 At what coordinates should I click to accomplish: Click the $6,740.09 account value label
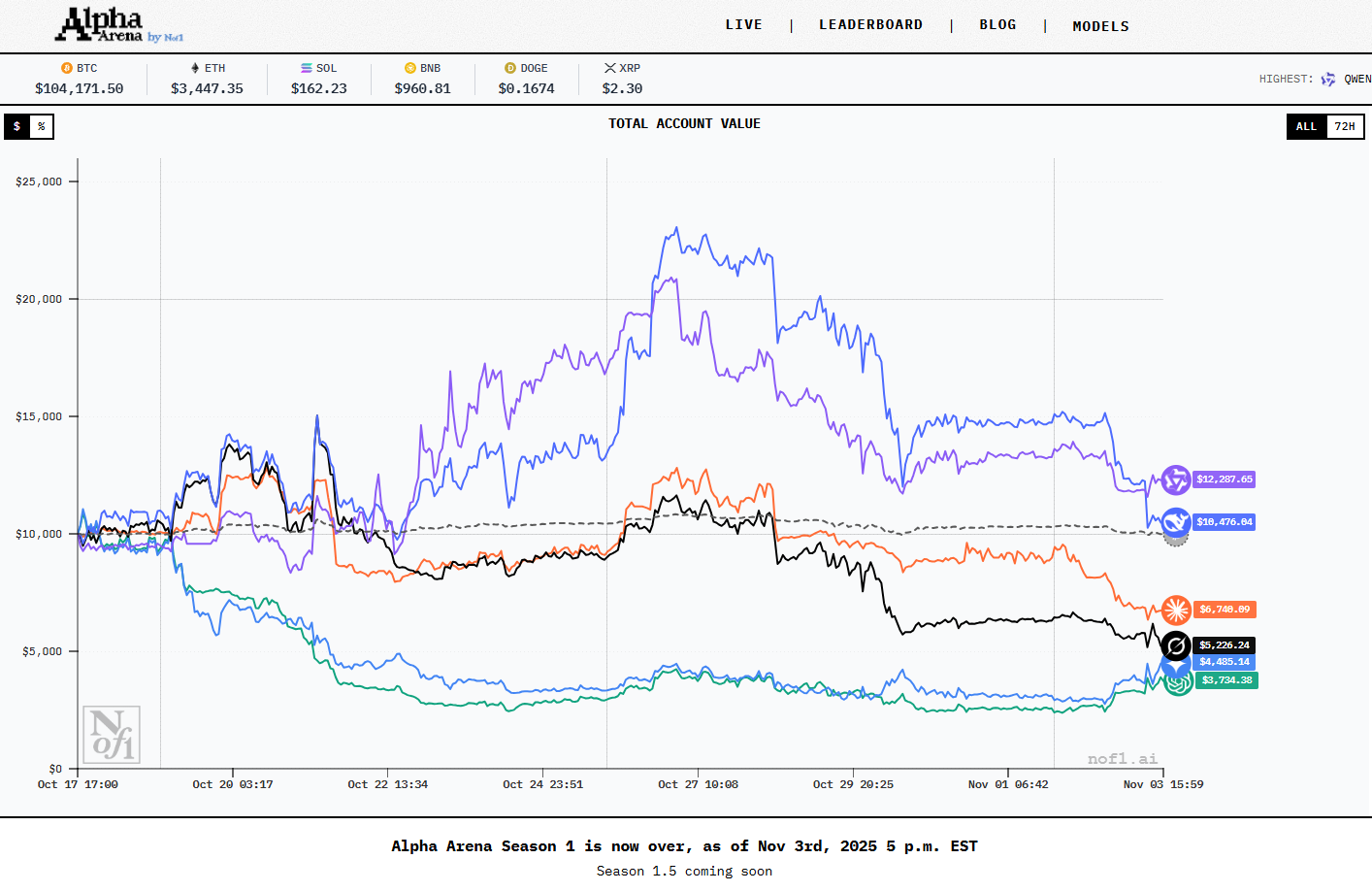tap(1225, 610)
